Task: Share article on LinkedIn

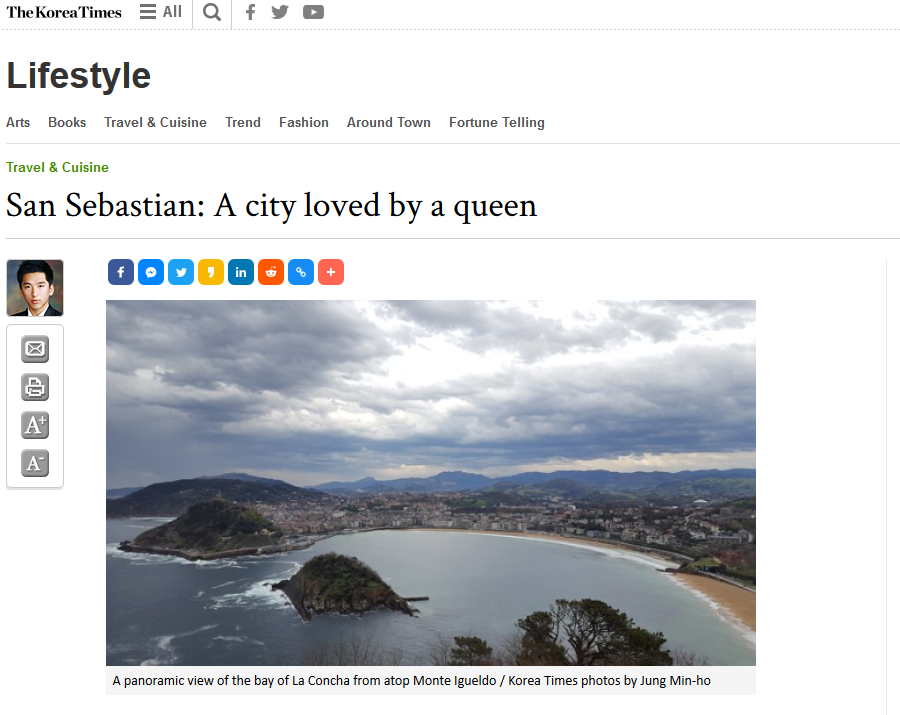Action: [x=241, y=272]
